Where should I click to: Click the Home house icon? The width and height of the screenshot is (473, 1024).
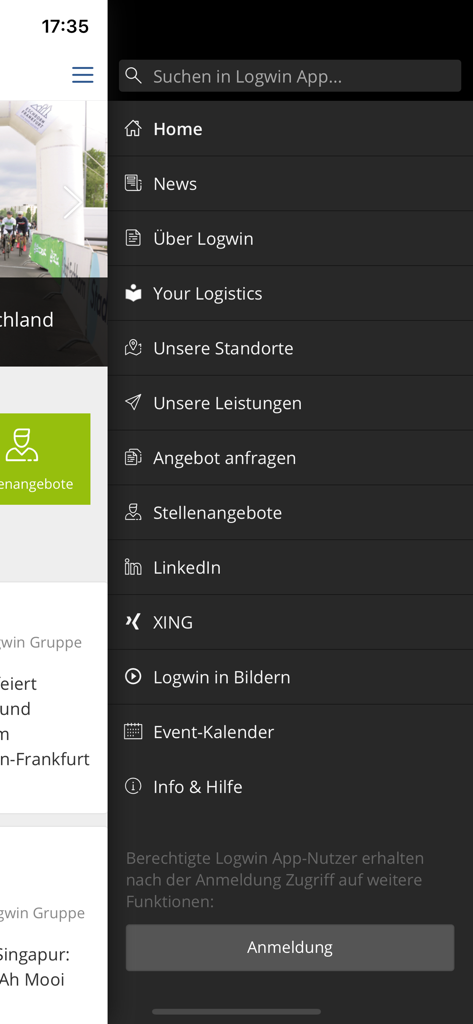pos(133,129)
